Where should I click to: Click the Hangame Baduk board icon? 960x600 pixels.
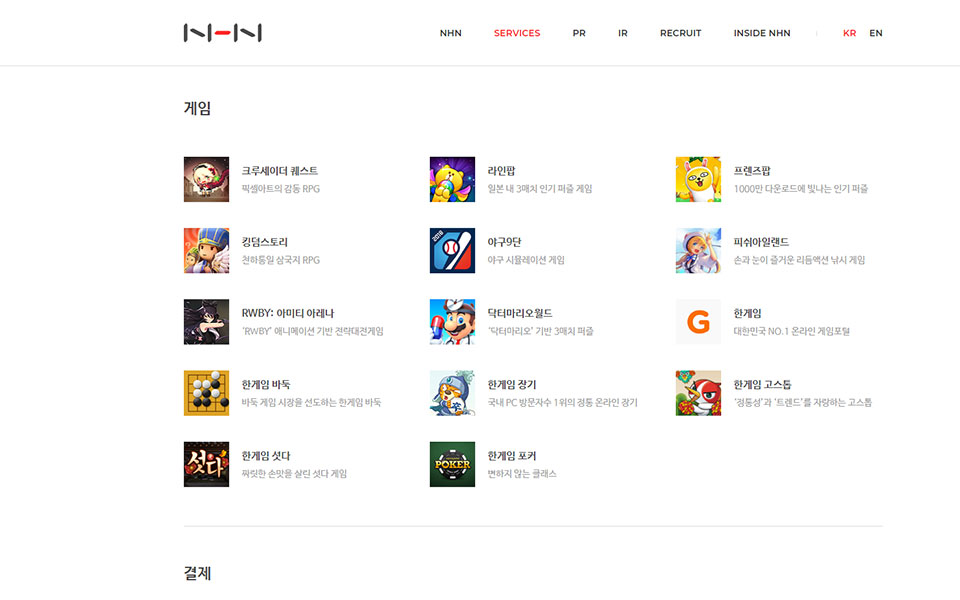tap(206, 393)
